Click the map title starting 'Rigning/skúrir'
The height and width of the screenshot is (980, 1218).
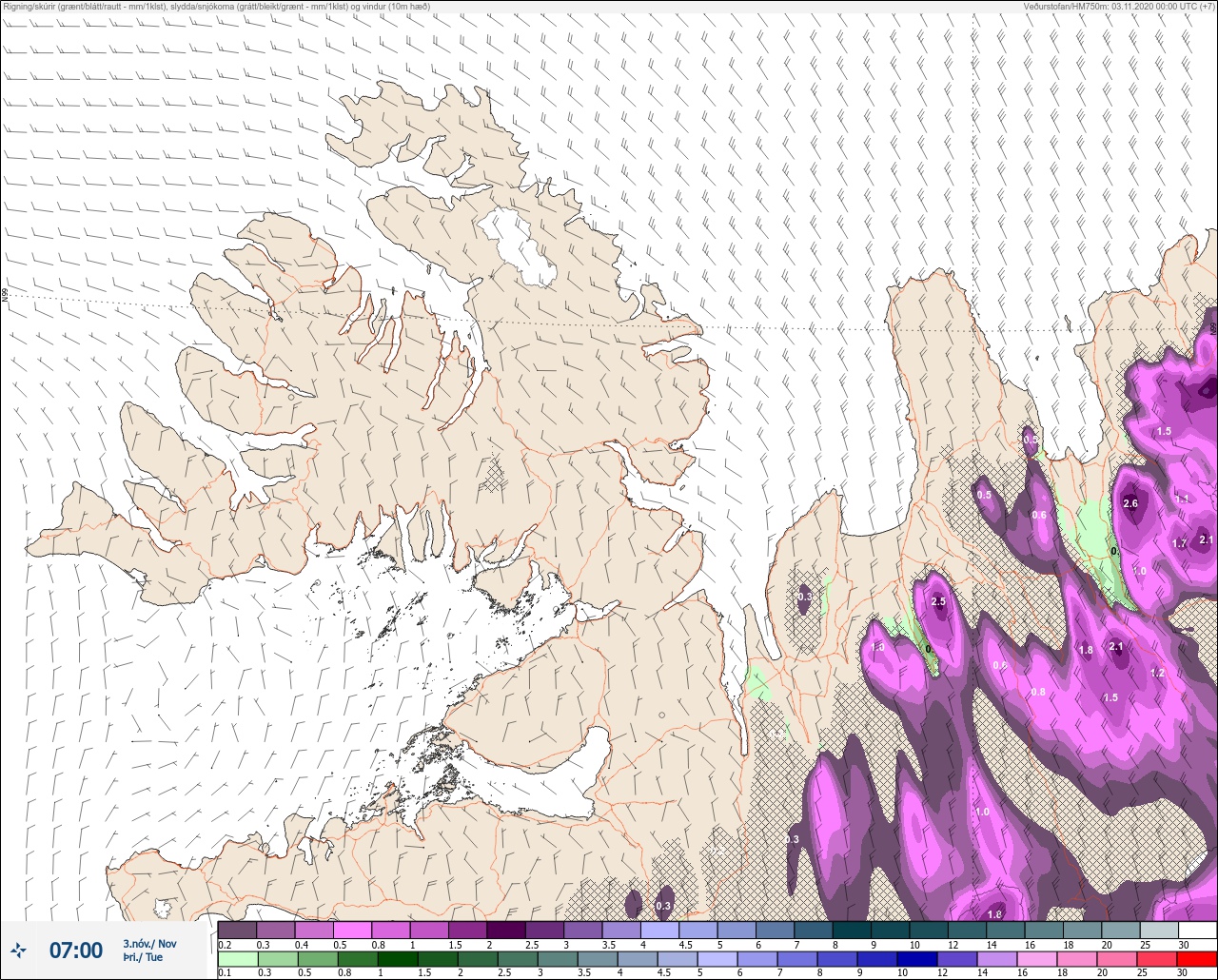click(x=216, y=7)
